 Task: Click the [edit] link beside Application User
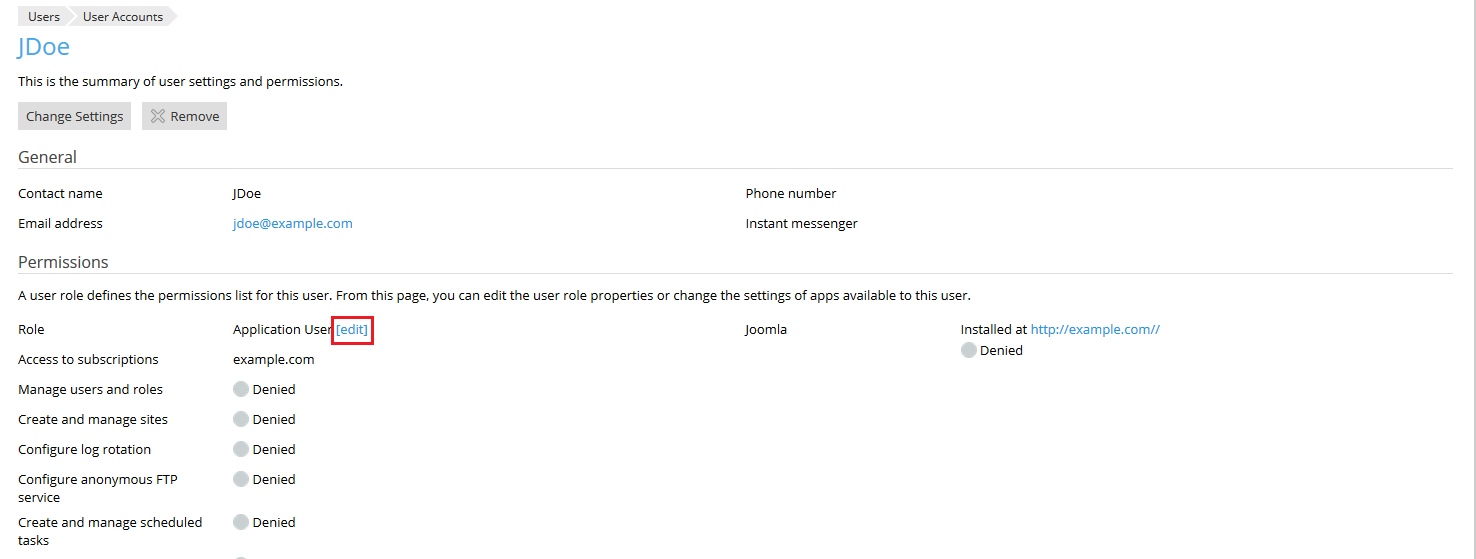[x=352, y=329]
